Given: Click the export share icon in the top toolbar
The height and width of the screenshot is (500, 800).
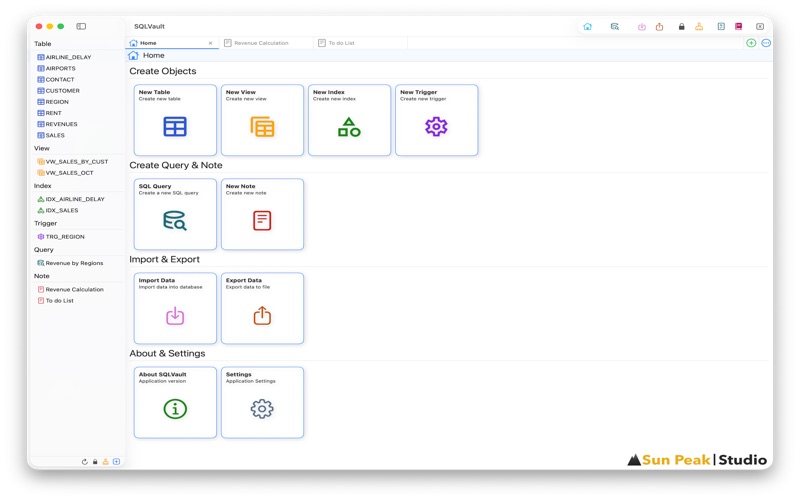Looking at the screenshot, I should (x=660, y=27).
